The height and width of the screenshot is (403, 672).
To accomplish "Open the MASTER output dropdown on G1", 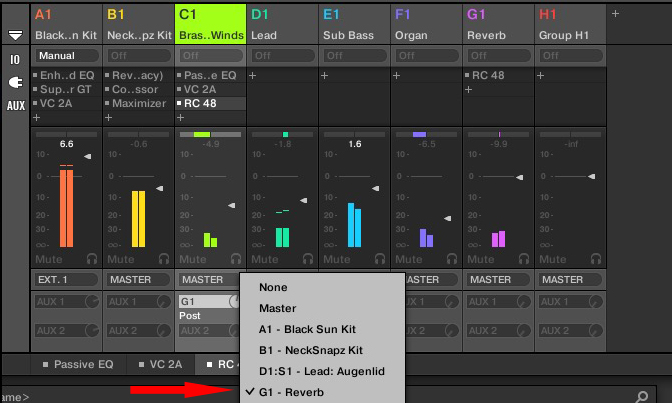I will pyautogui.click(x=498, y=280).
